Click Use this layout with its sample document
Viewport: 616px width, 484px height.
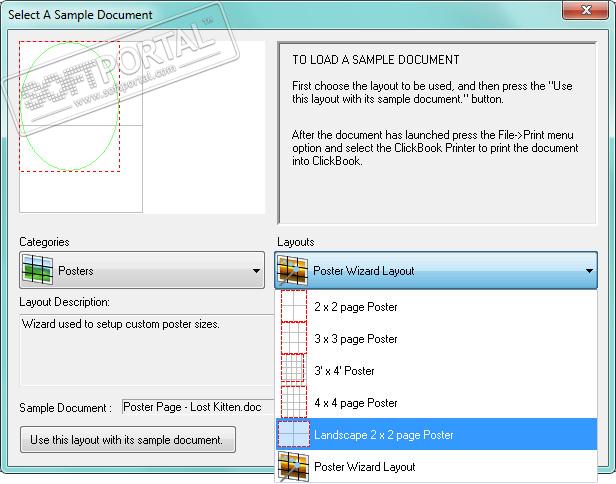(128, 440)
